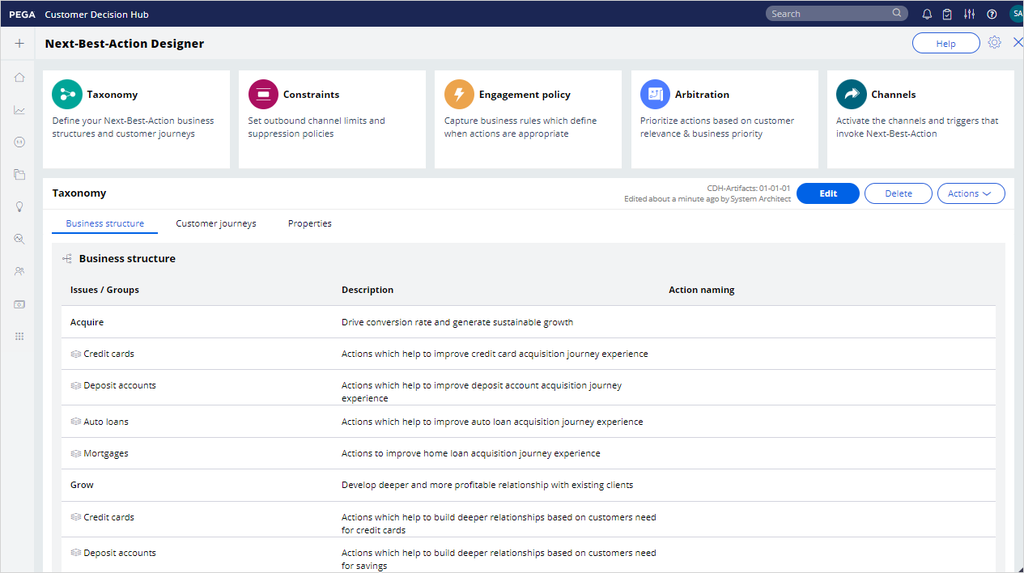Click the sliders configuration icon in header
The image size is (1024, 573).
[969, 14]
